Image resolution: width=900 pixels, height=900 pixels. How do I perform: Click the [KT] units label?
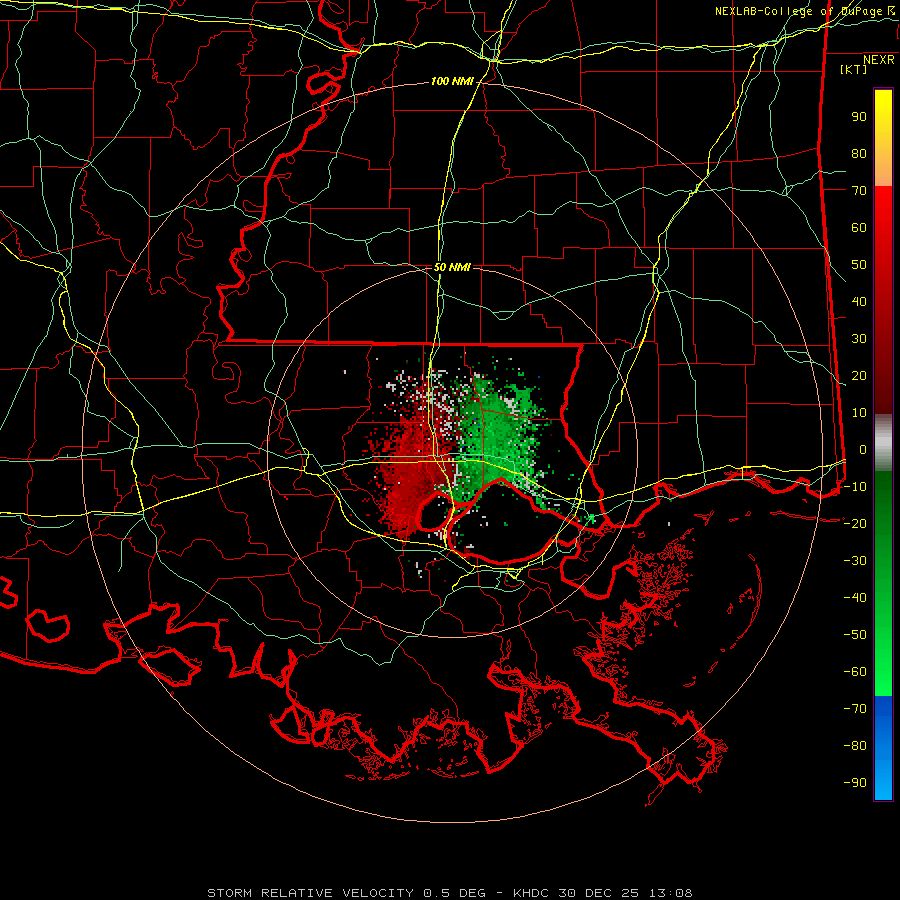point(854,69)
